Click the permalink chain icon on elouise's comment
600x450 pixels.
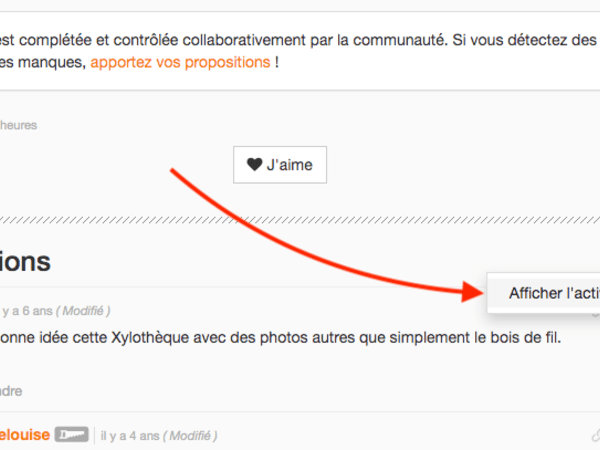595,435
